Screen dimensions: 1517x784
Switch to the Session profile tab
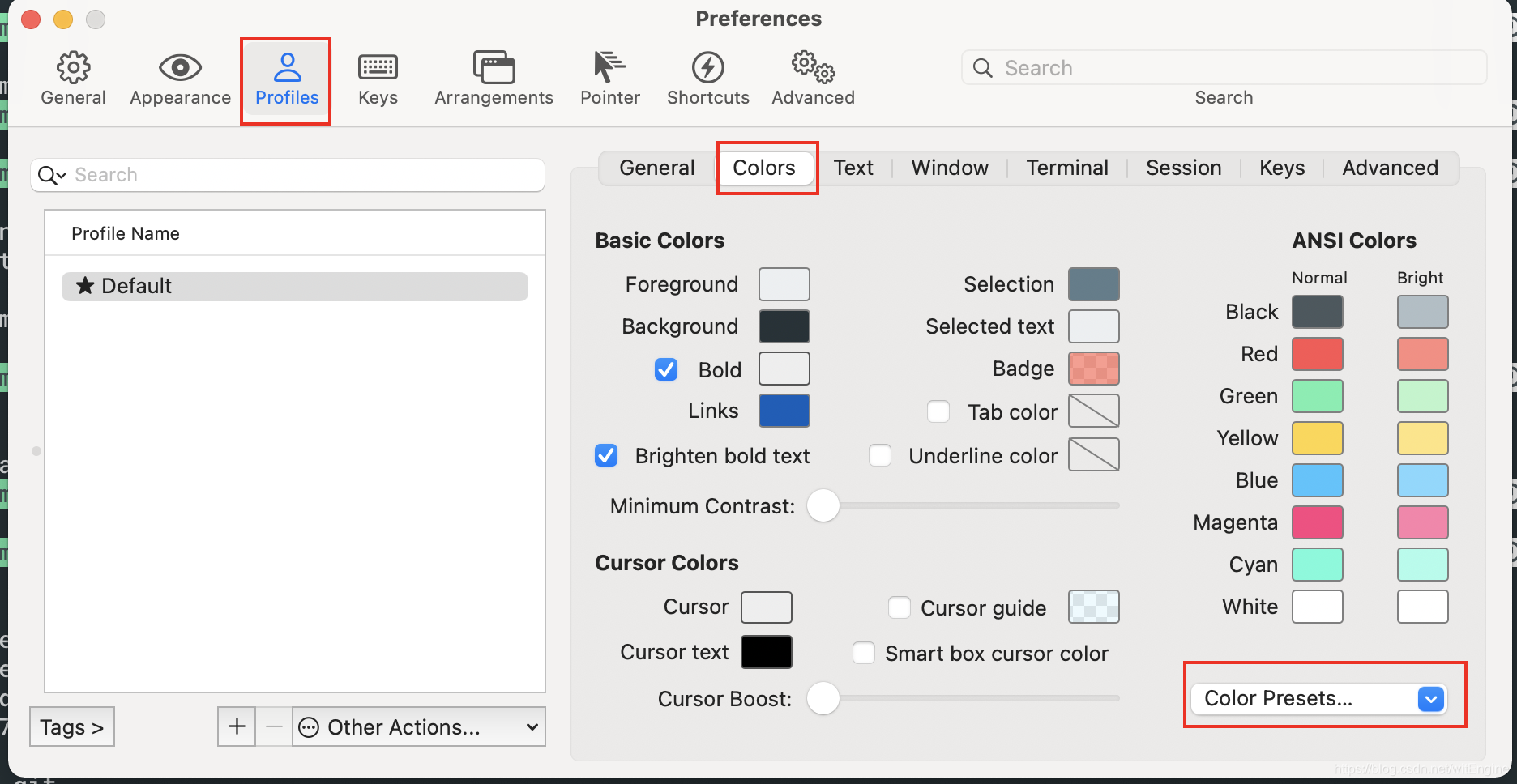1183,168
